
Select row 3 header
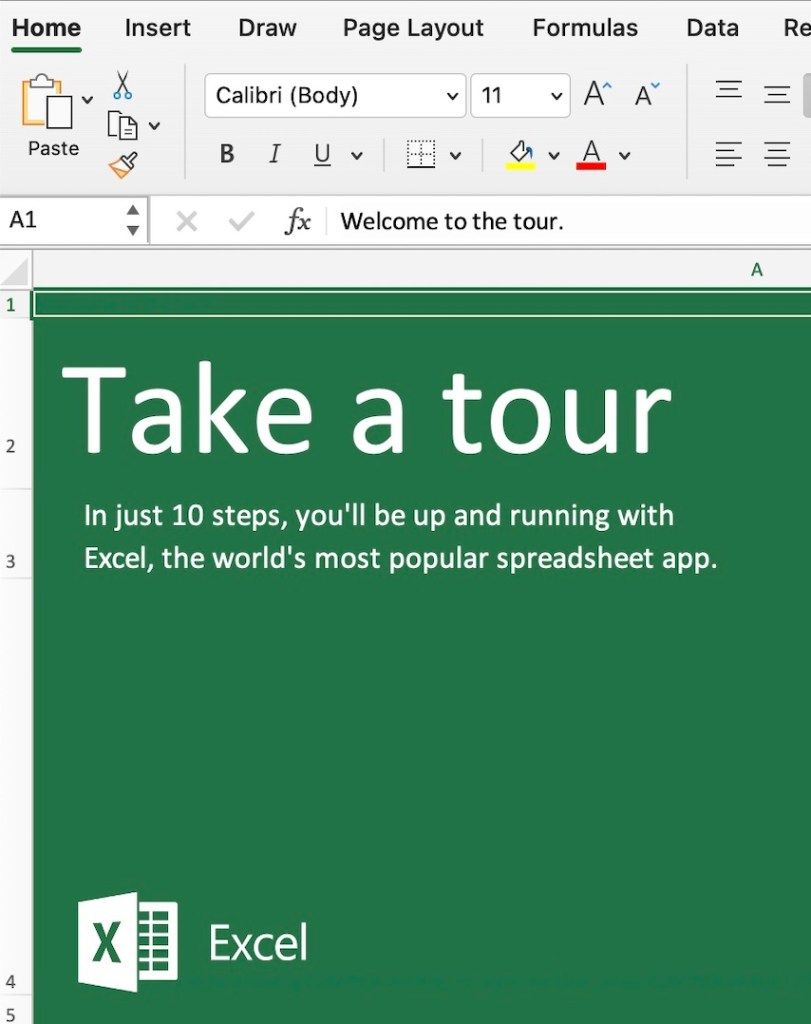coord(16,533)
